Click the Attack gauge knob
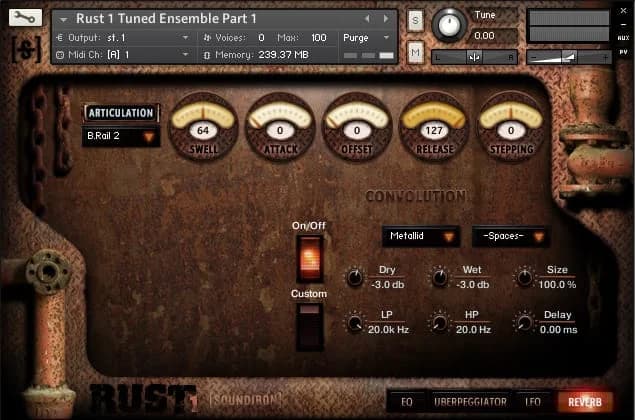 (280, 126)
